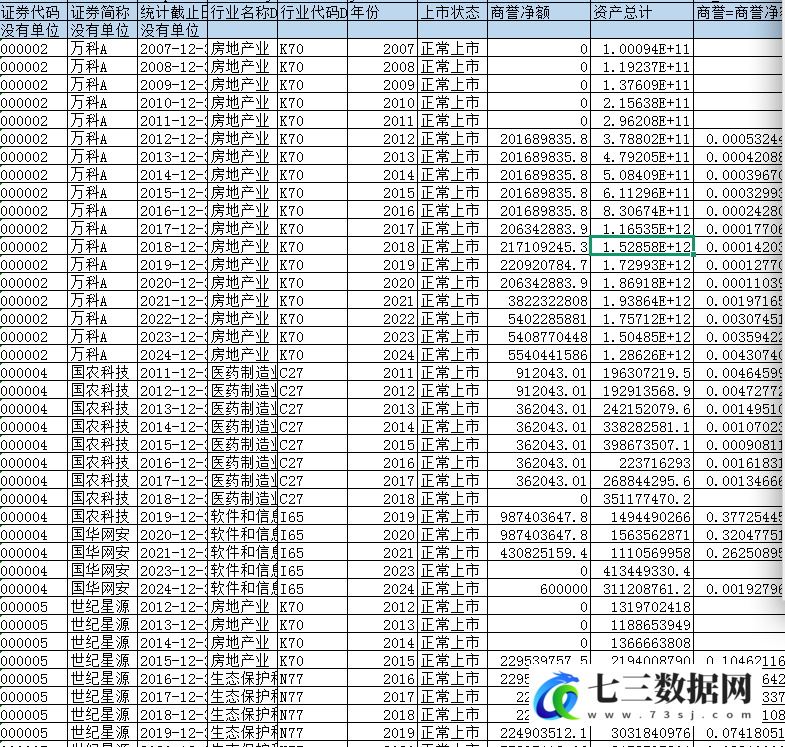This screenshot has width=785, height=747.
Task: Click total assets cell 1.00094E+11
Action: coord(642,49)
